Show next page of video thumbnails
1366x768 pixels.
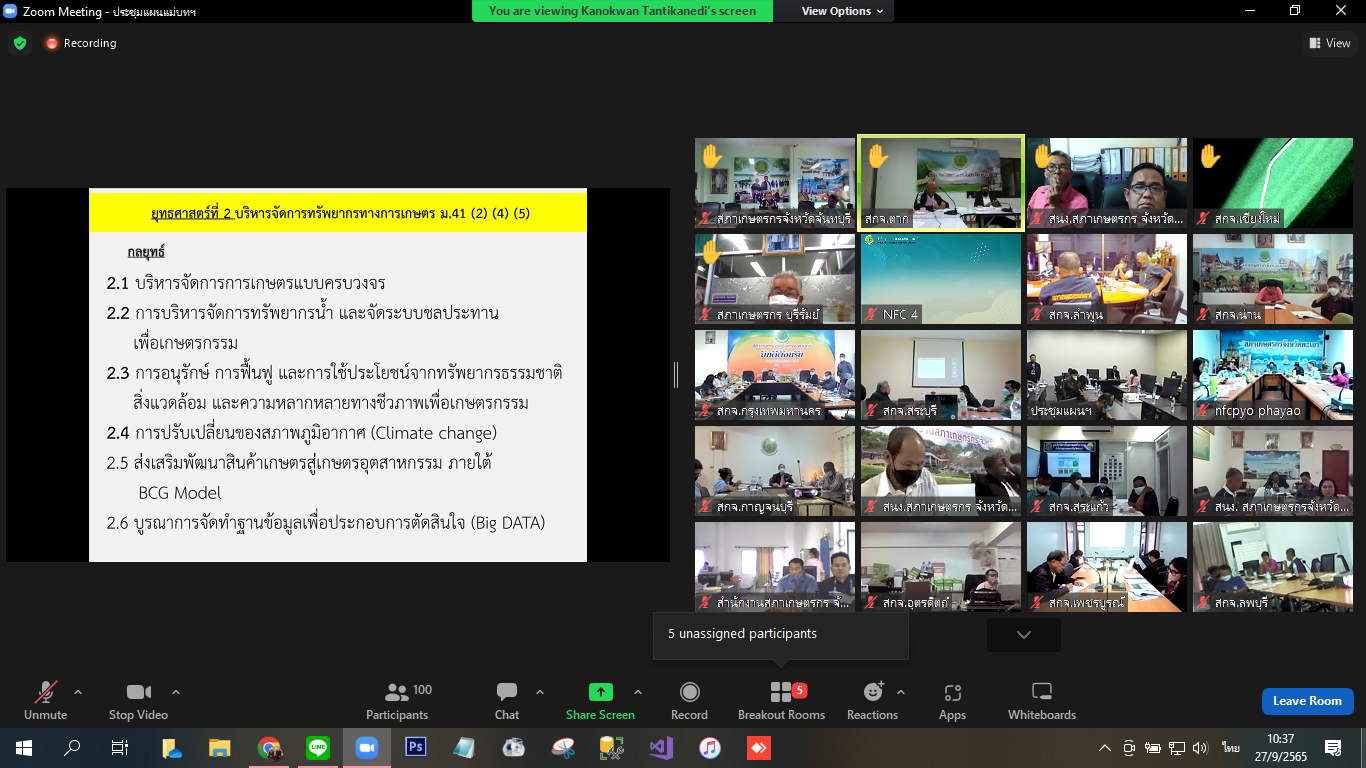1024,635
